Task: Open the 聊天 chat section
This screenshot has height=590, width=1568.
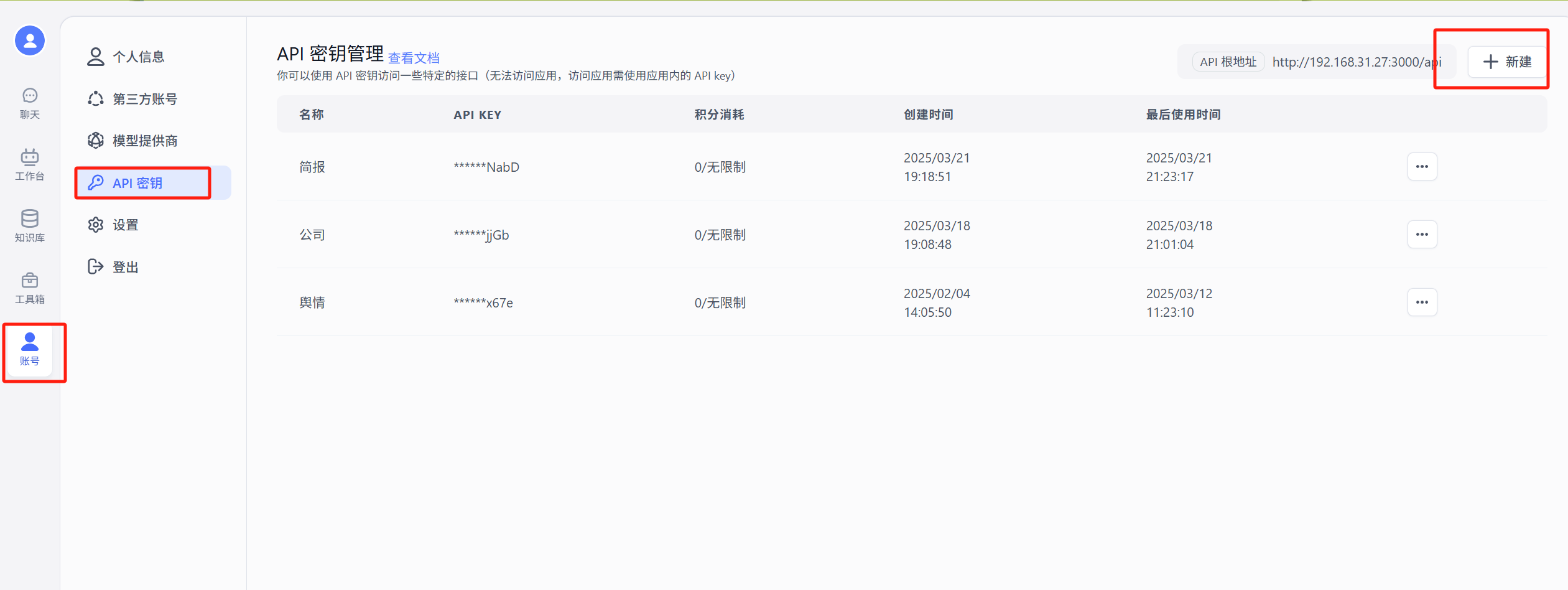Action: (30, 103)
